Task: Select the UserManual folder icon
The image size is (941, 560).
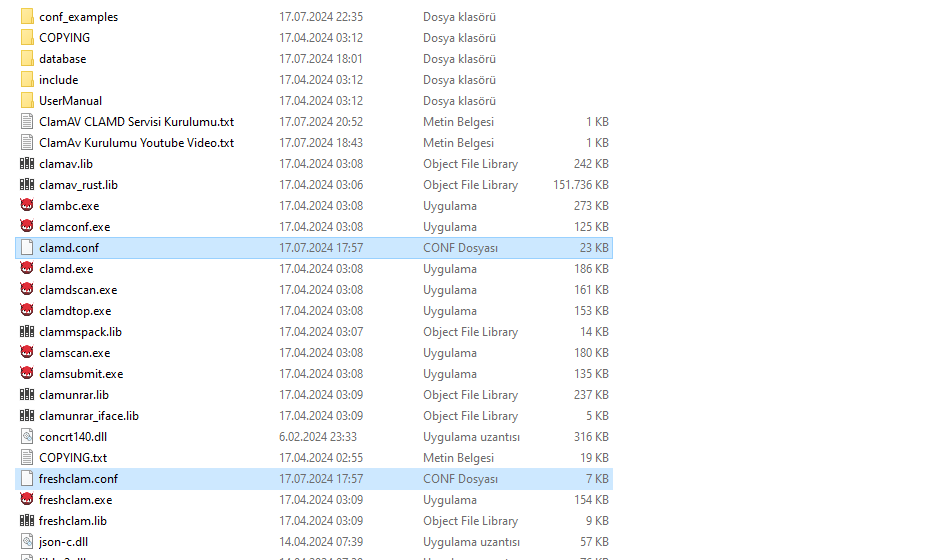Action: [27, 101]
